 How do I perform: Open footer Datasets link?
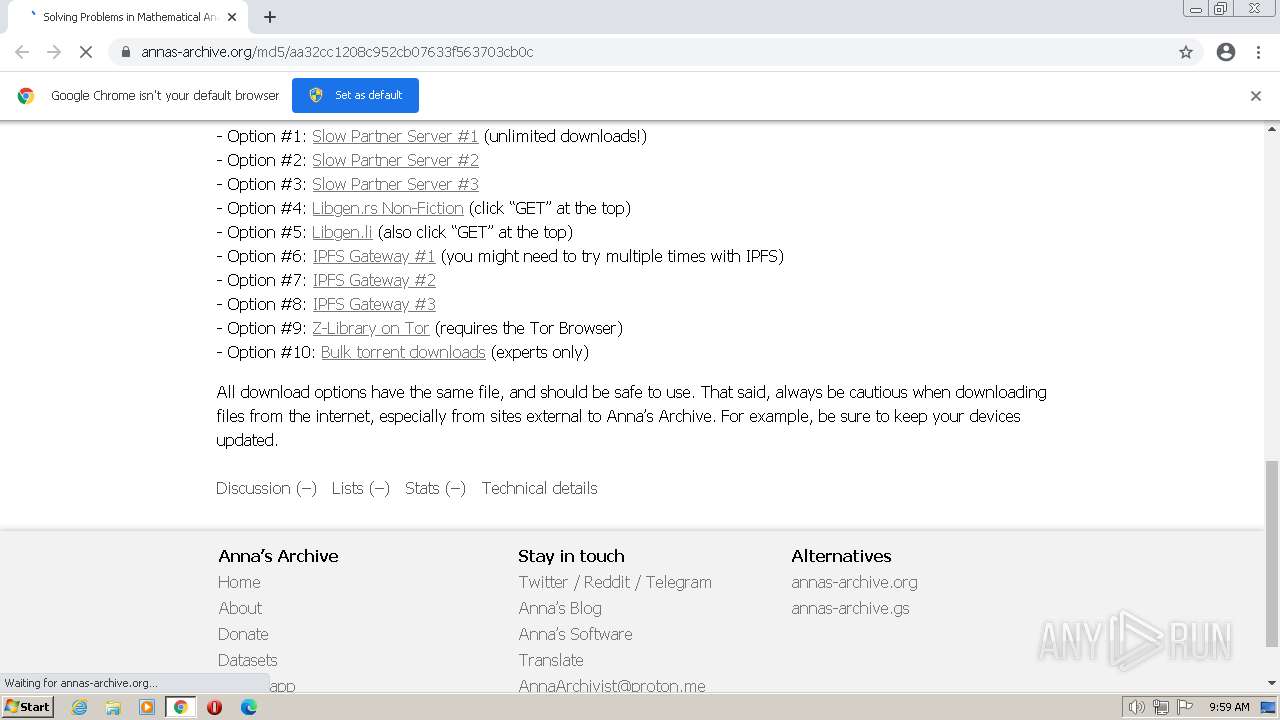point(248,660)
